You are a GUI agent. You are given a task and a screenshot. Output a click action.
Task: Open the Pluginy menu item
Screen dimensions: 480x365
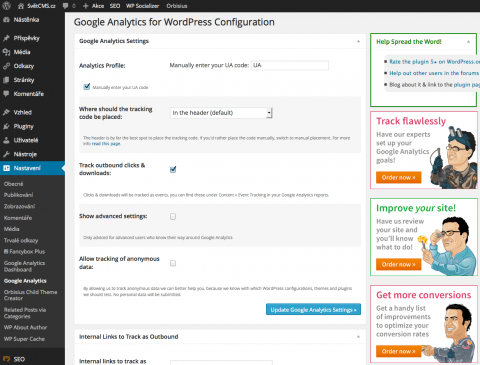[24, 126]
